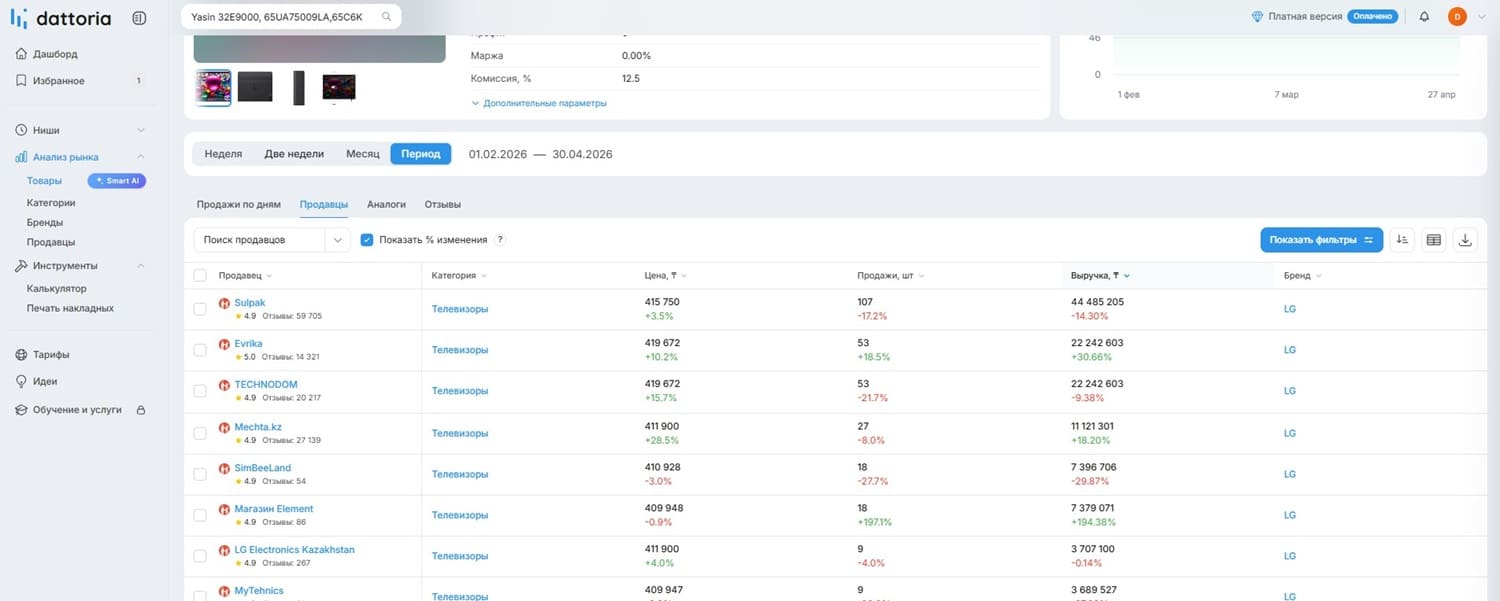Click the download export icon above table
Image resolution: width=1500 pixels, height=601 pixels.
1465,240
